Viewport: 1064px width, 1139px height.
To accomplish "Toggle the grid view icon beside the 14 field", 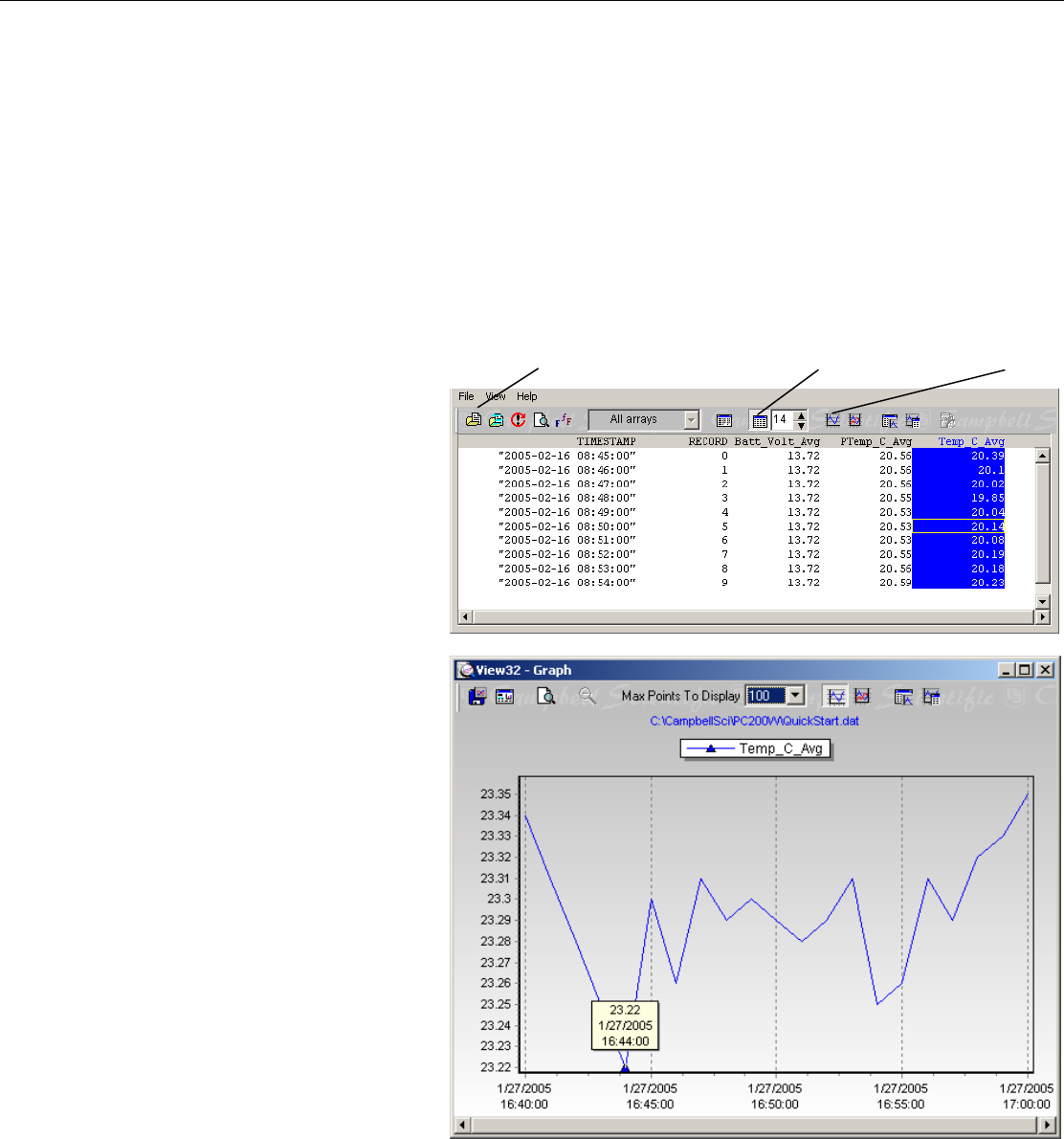I will [x=760, y=420].
